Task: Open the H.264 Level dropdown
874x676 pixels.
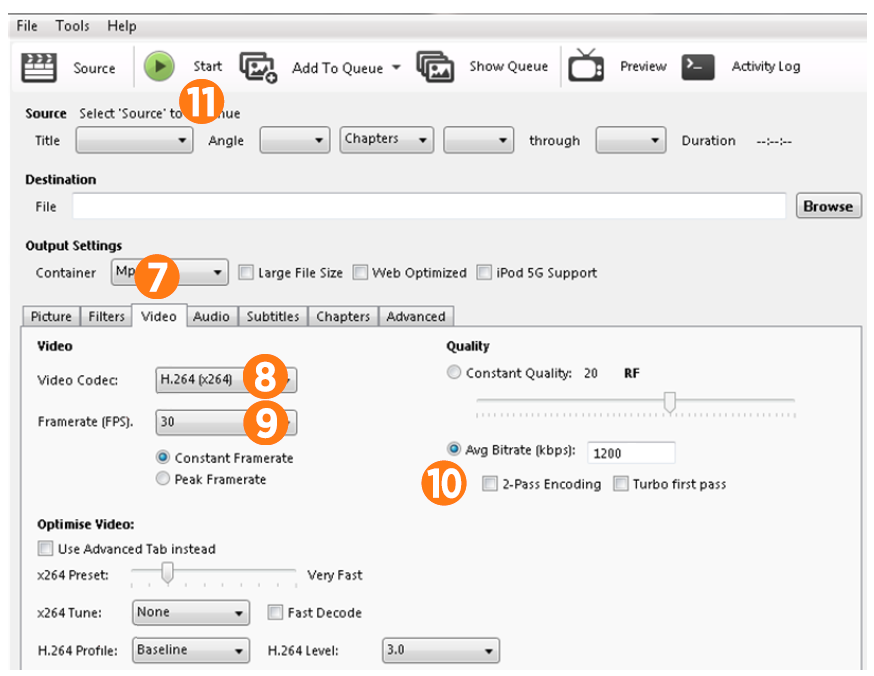Action: click(440, 650)
